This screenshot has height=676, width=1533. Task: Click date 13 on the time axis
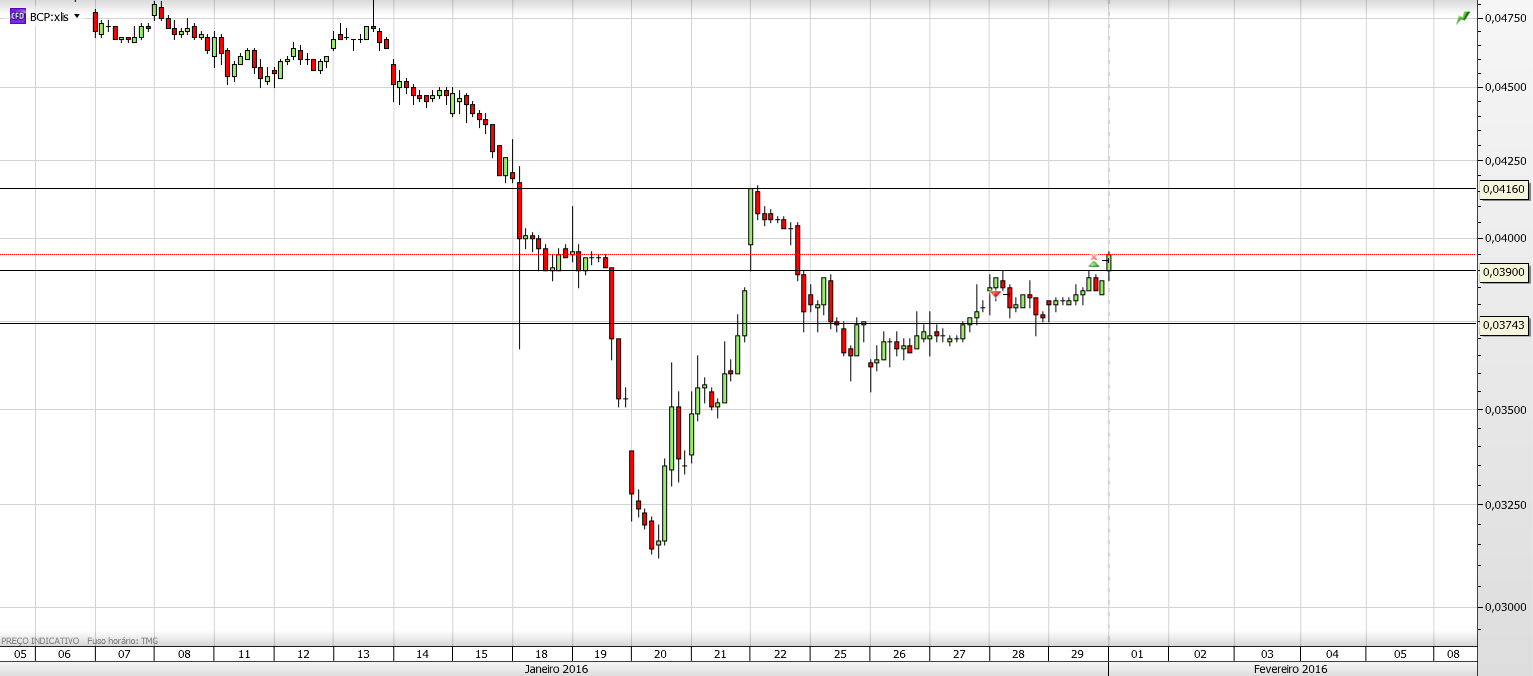pos(363,654)
